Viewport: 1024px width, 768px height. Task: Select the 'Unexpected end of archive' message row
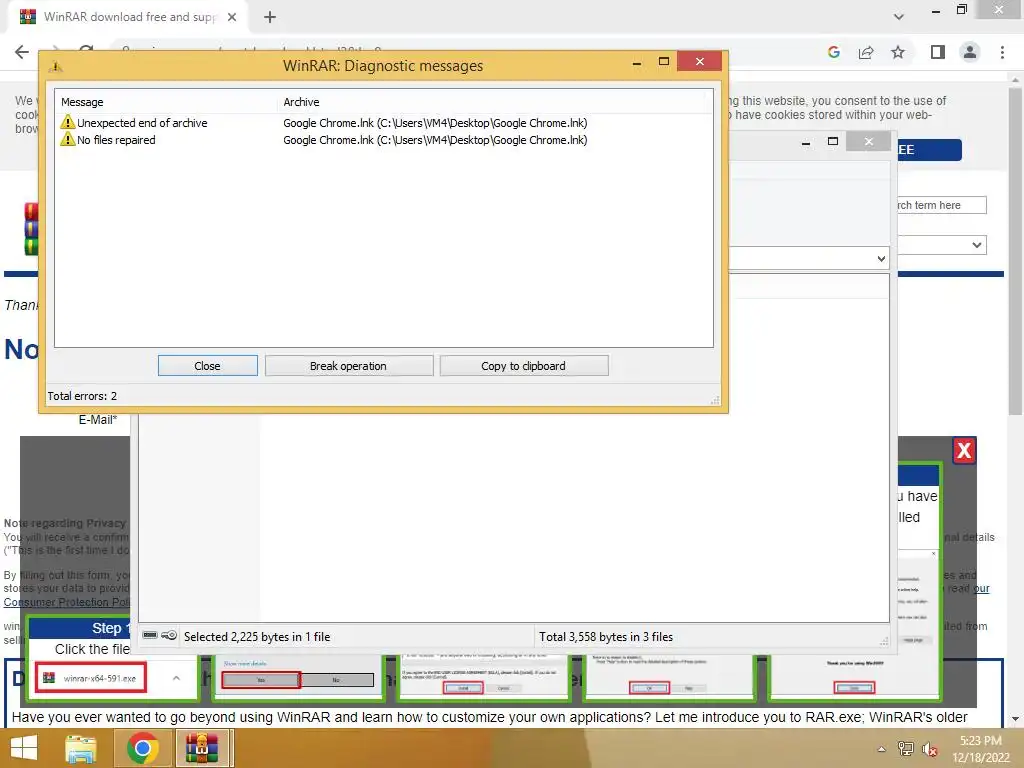[383, 123]
